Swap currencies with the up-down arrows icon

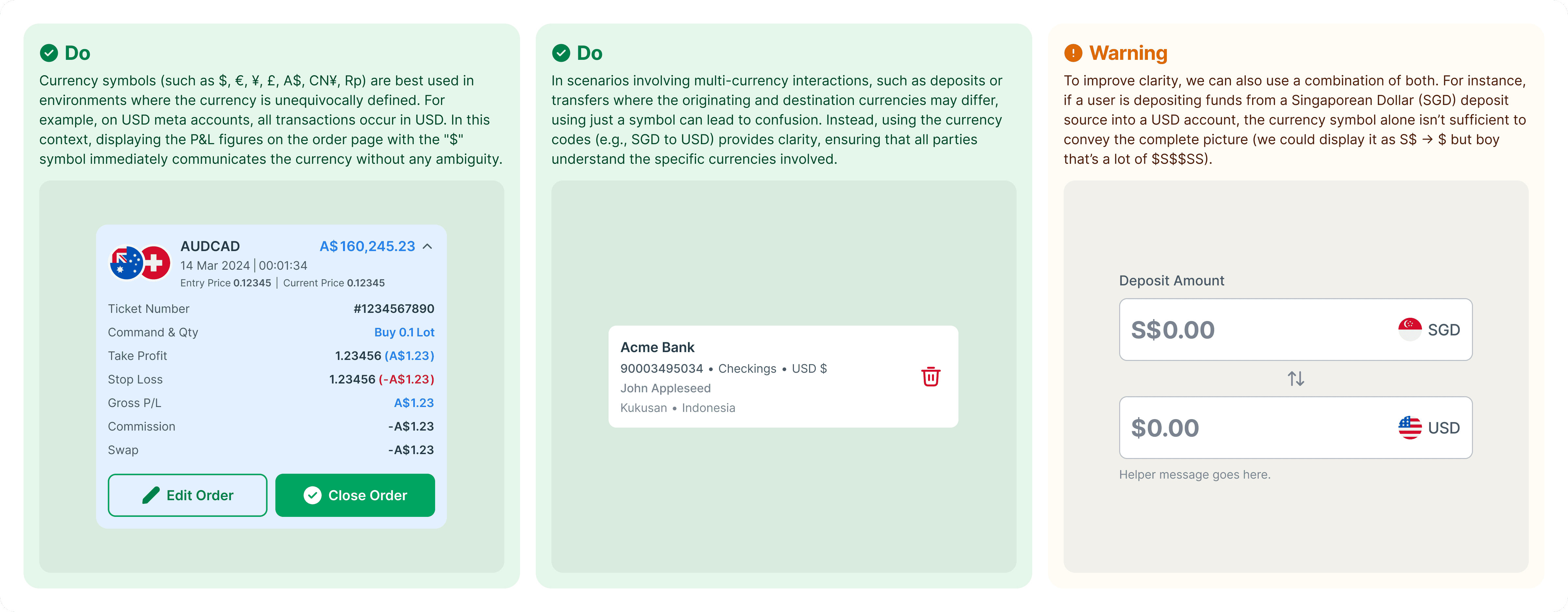coord(1295,378)
